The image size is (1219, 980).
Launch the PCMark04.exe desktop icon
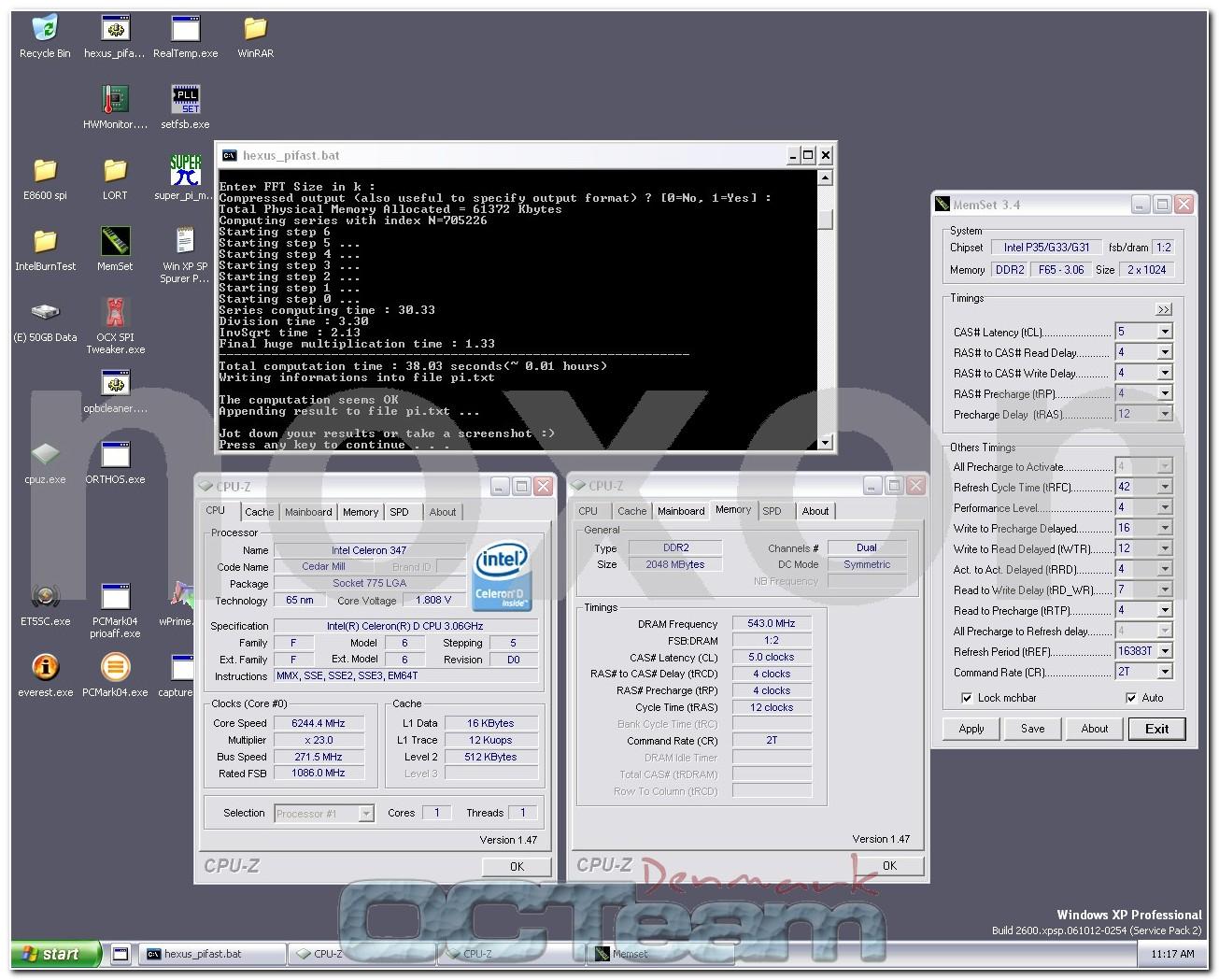coord(115,676)
